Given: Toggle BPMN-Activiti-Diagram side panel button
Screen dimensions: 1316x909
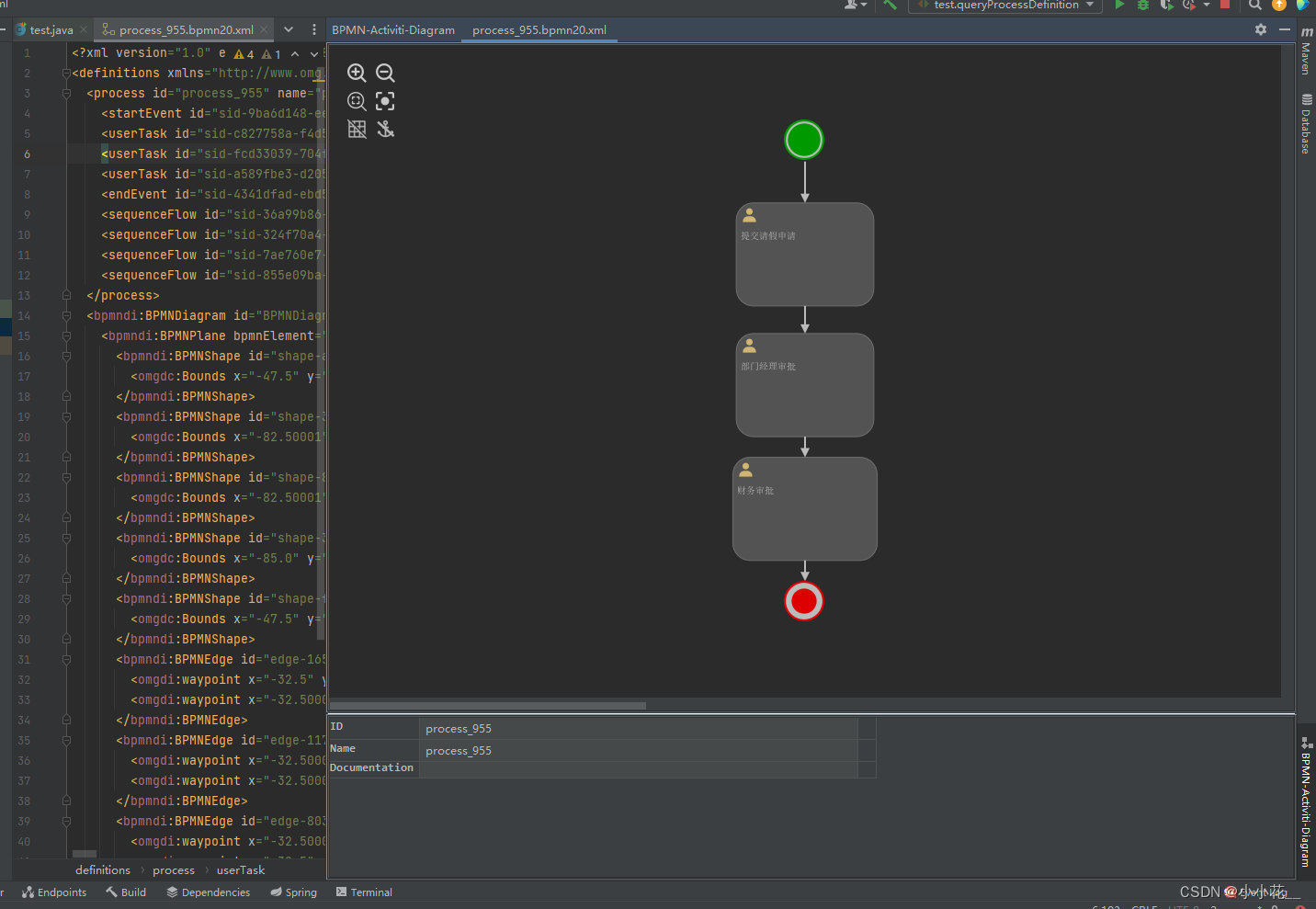Looking at the screenshot, I should click(x=1306, y=801).
